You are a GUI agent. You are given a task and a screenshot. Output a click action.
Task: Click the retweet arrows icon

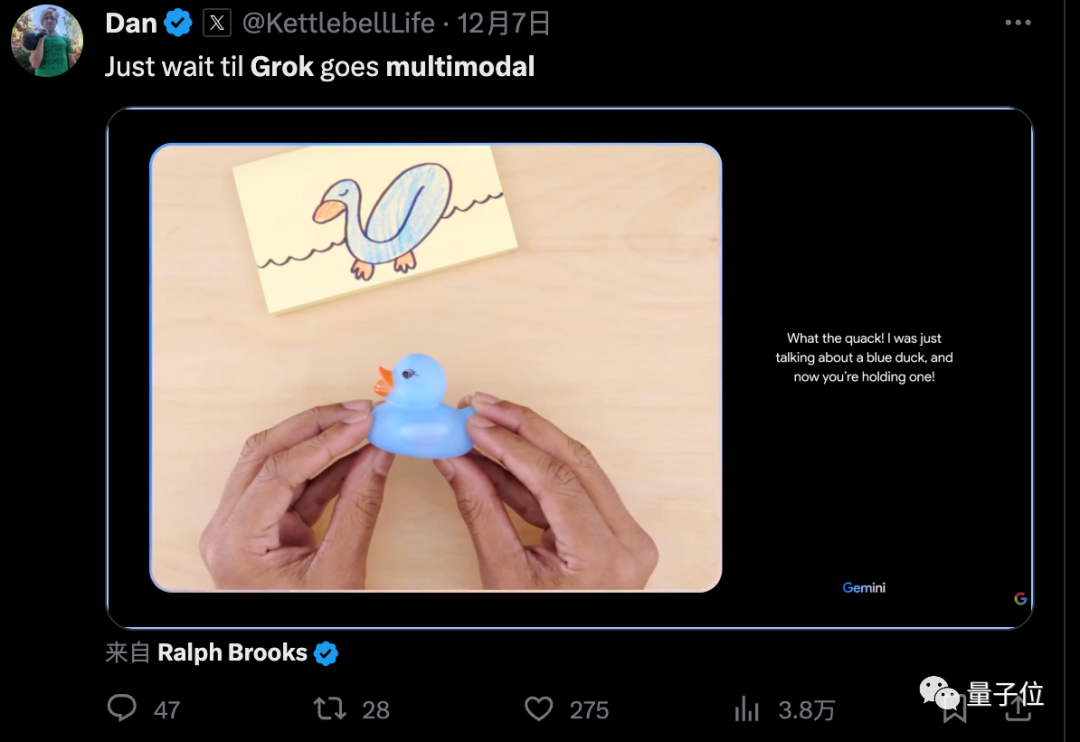tap(329, 709)
